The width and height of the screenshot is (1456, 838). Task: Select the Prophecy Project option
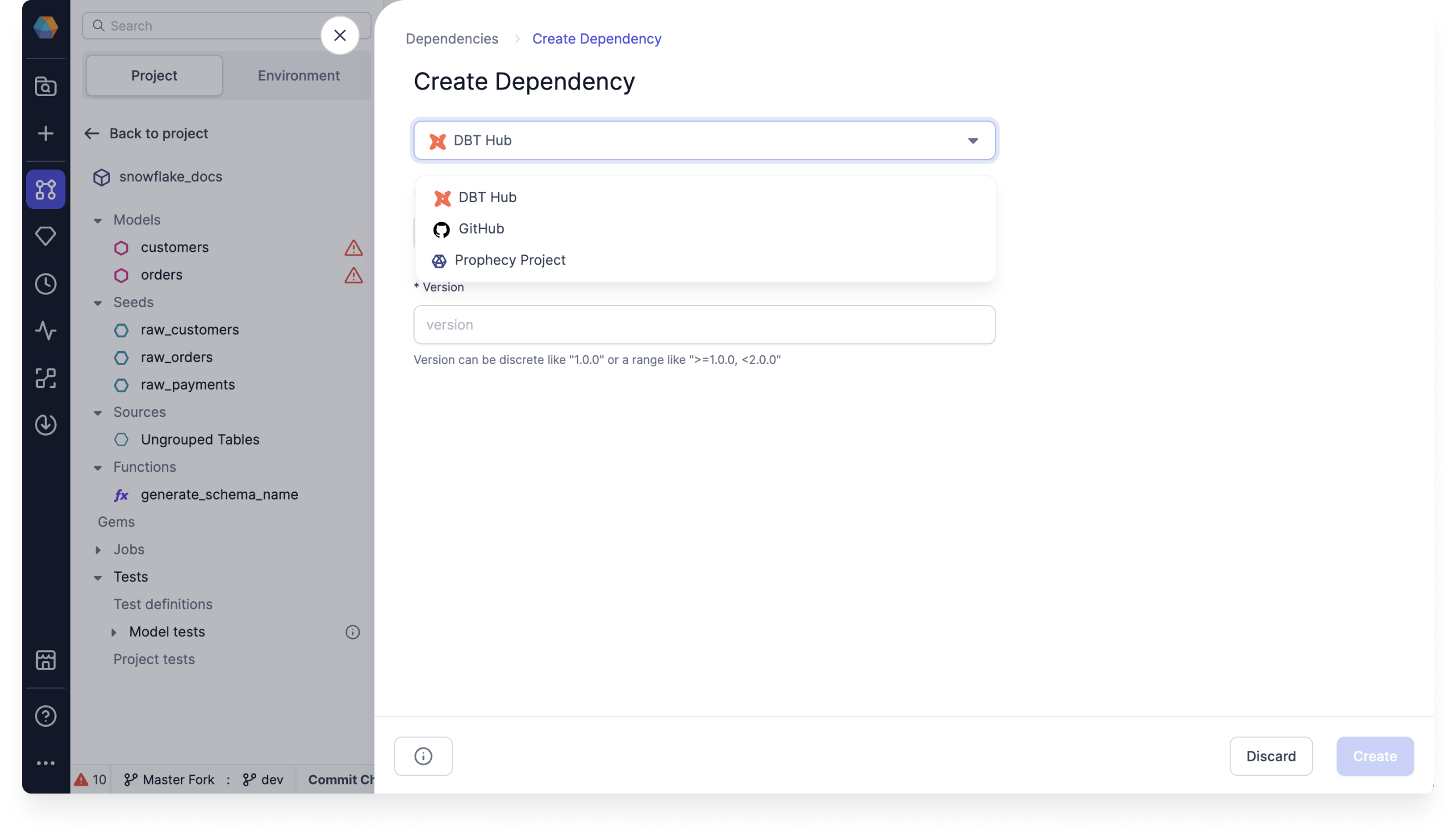510,259
